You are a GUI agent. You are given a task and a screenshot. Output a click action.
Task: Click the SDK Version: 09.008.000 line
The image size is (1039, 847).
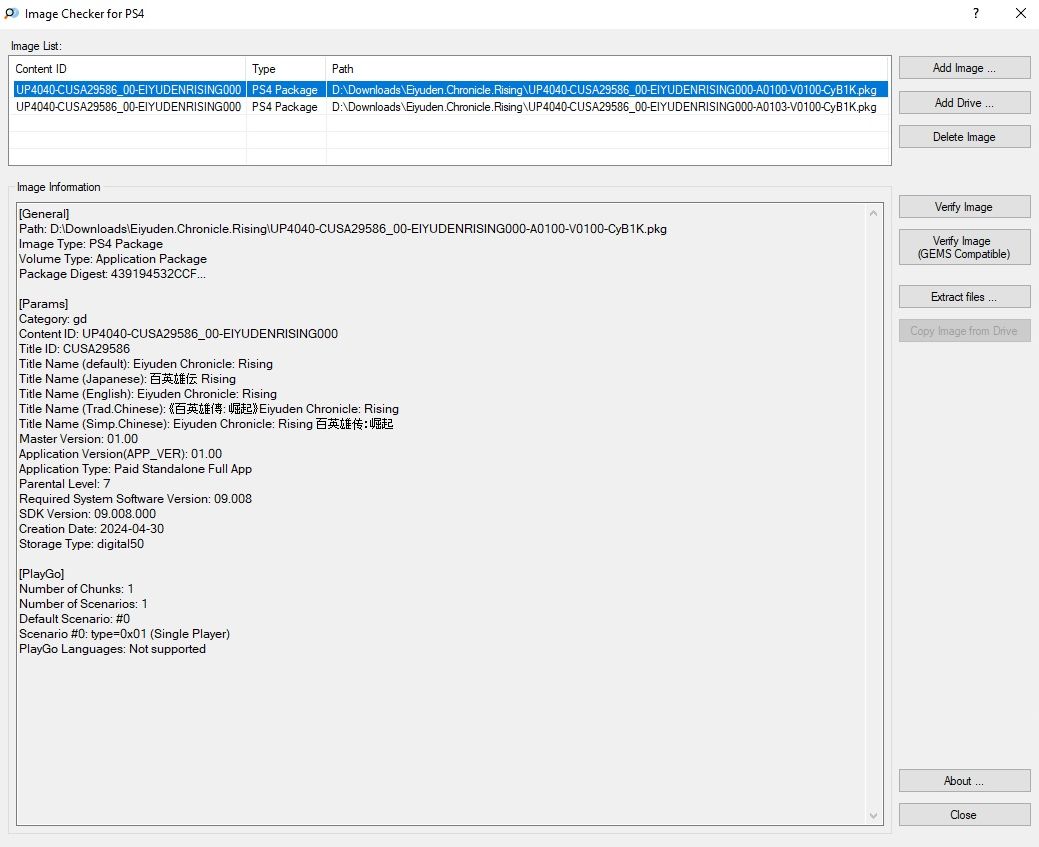tap(87, 514)
